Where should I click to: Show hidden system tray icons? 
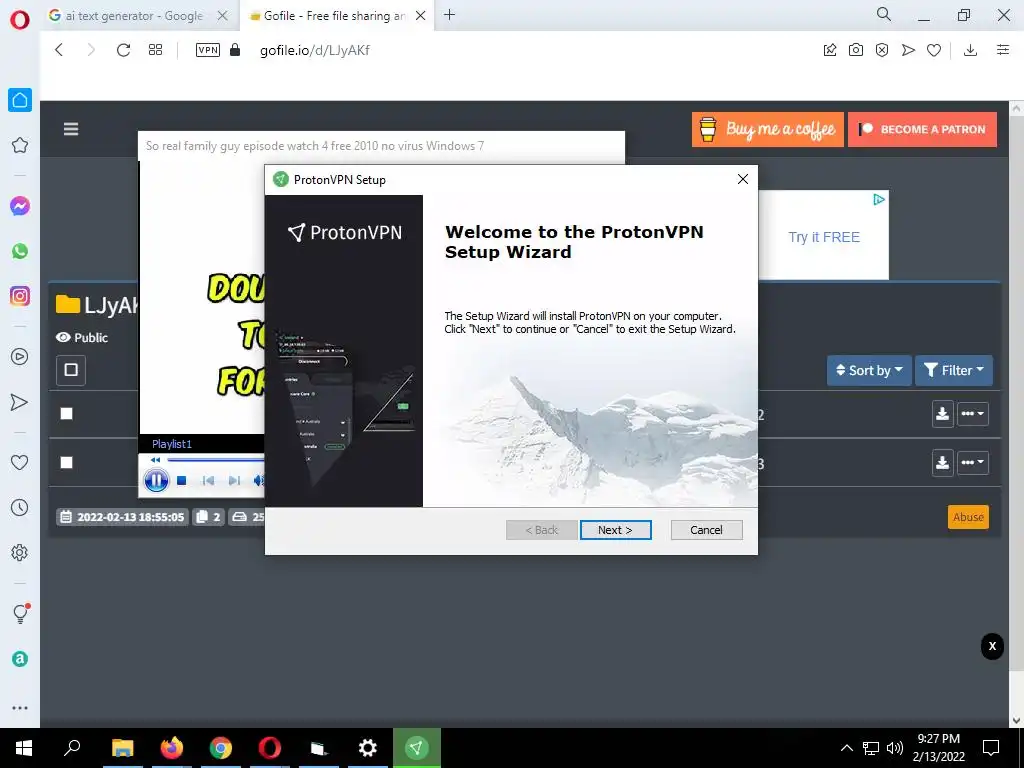(846, 748)
